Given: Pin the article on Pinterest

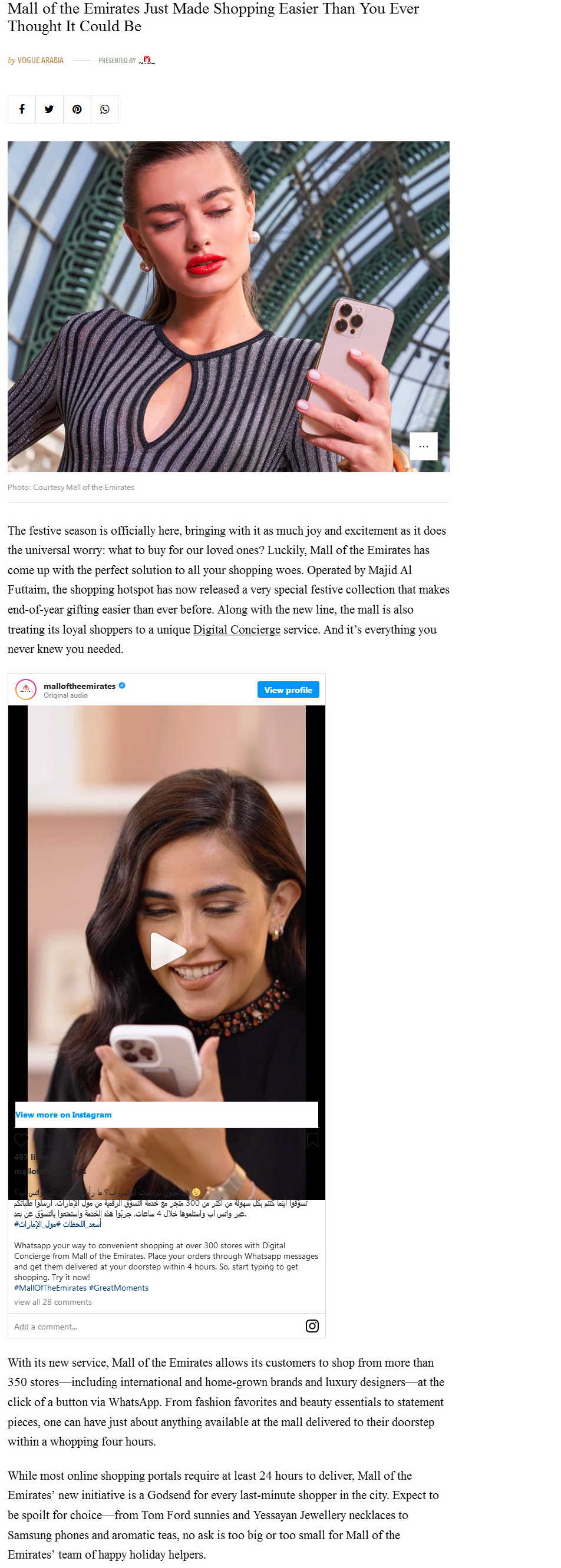Looking at the screenshot, I should point(77,110).
